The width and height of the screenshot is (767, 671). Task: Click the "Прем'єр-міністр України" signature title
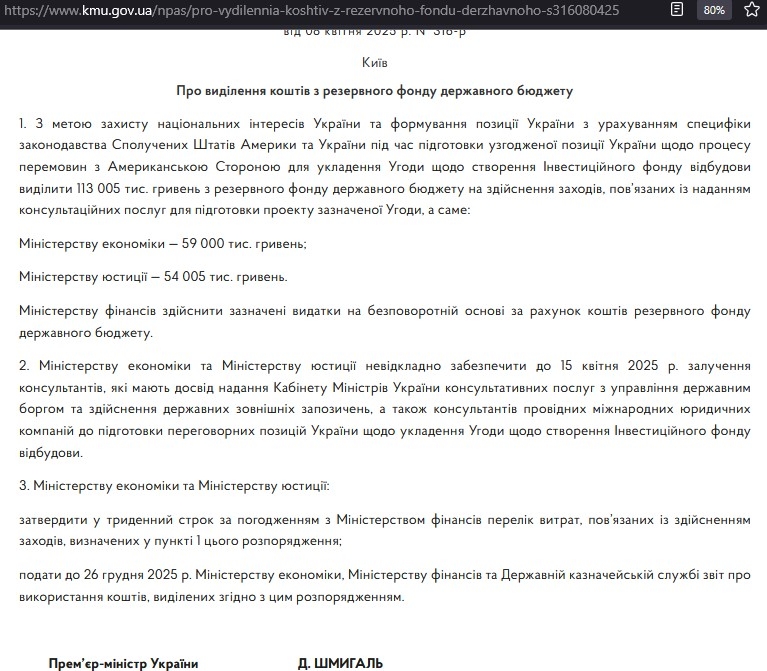(124, 663)
